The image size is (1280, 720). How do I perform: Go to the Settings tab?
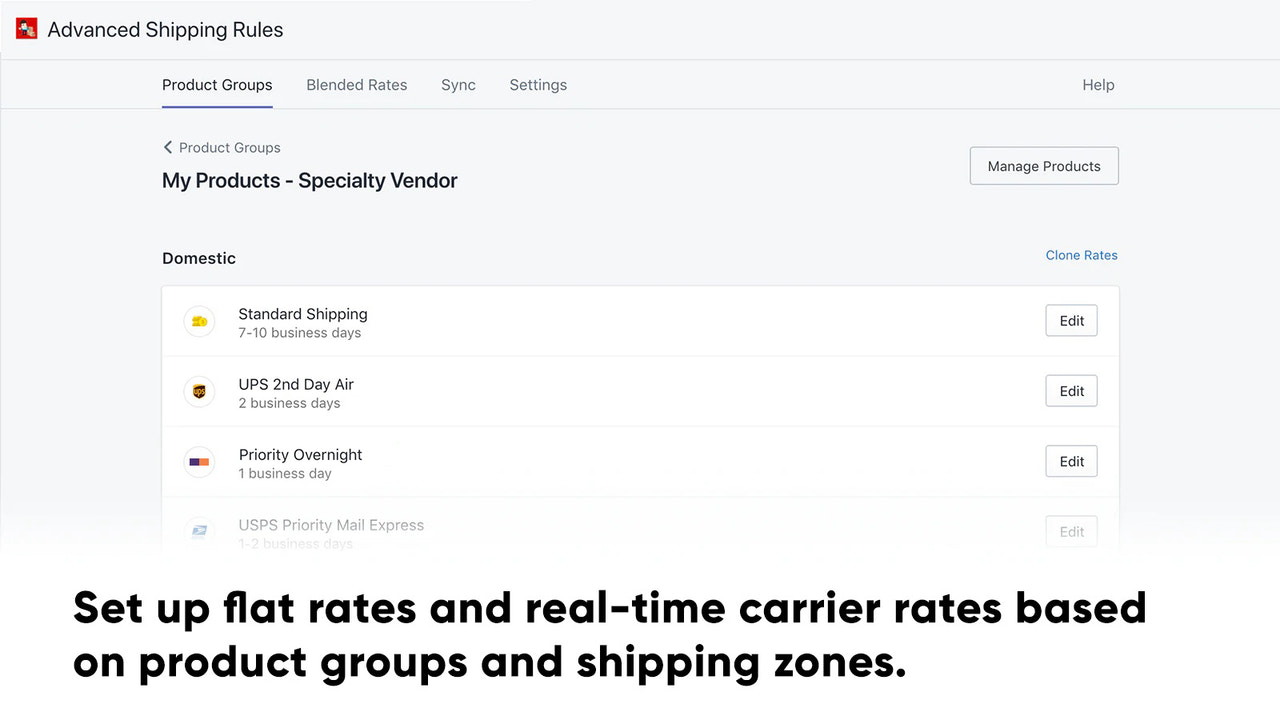538,85
